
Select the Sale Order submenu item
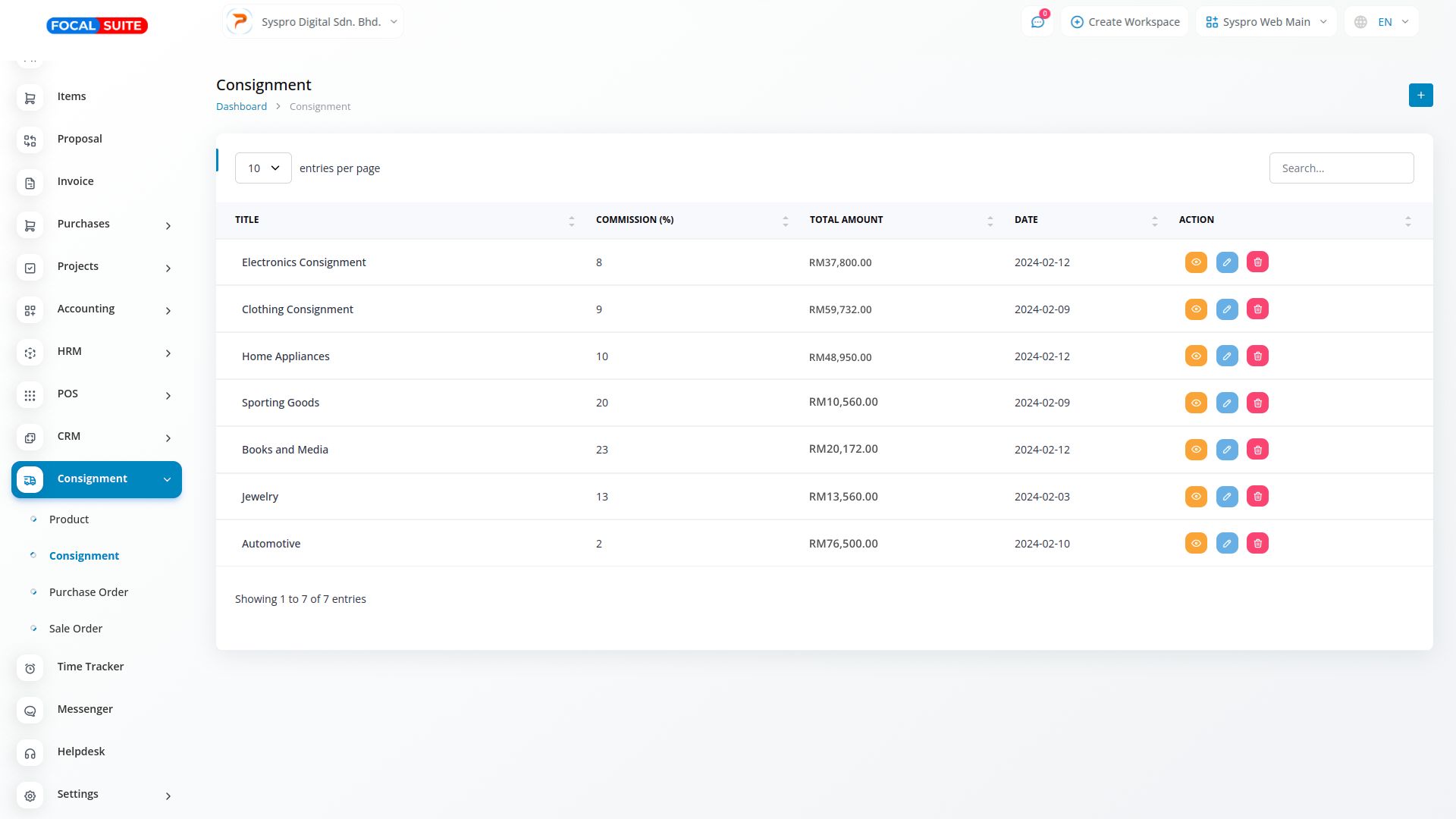click(76, 629)
